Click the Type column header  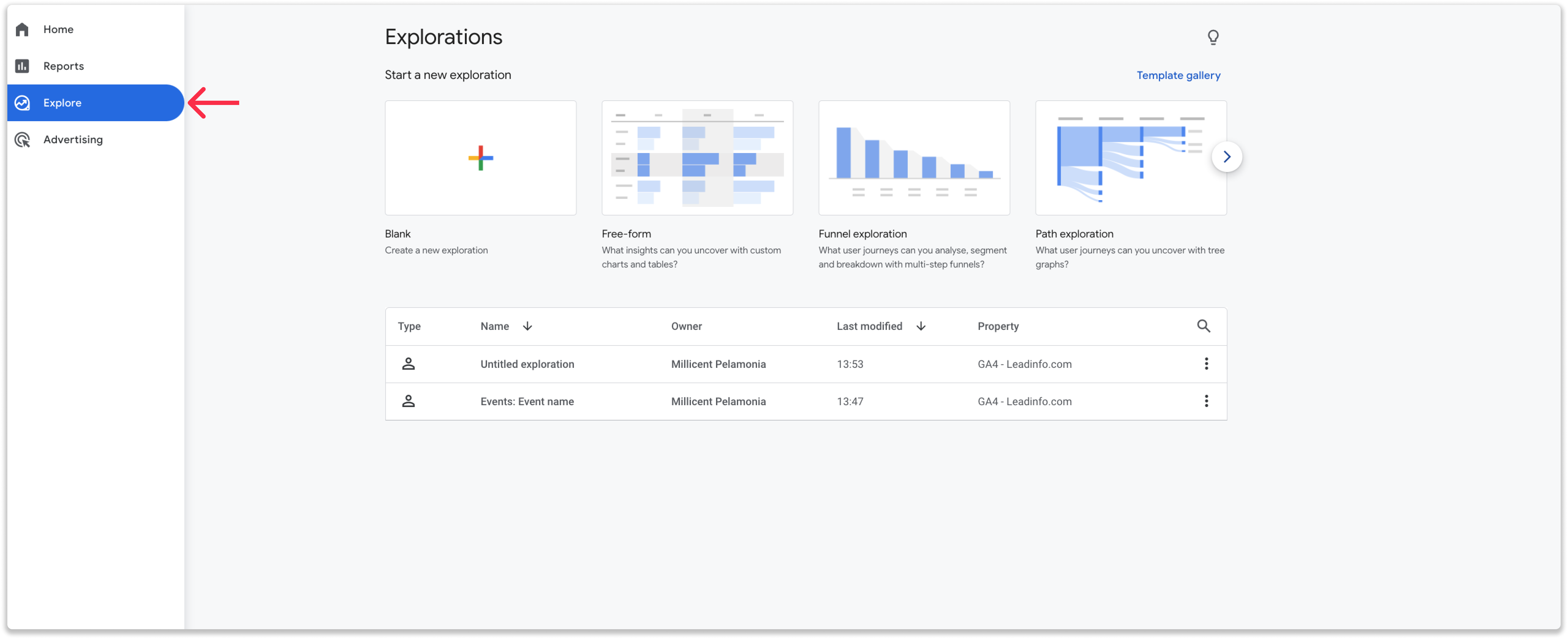pos(409,326)
